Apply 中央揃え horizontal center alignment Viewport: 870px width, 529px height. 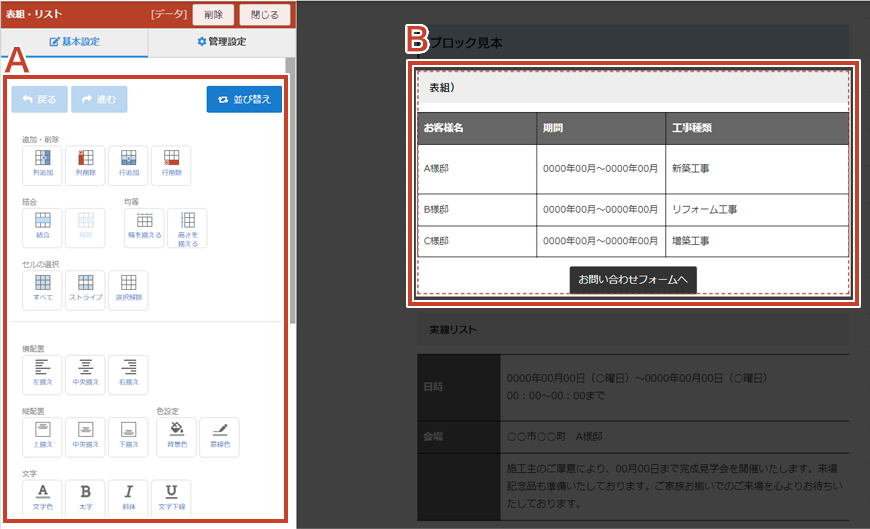click(85, 373)
